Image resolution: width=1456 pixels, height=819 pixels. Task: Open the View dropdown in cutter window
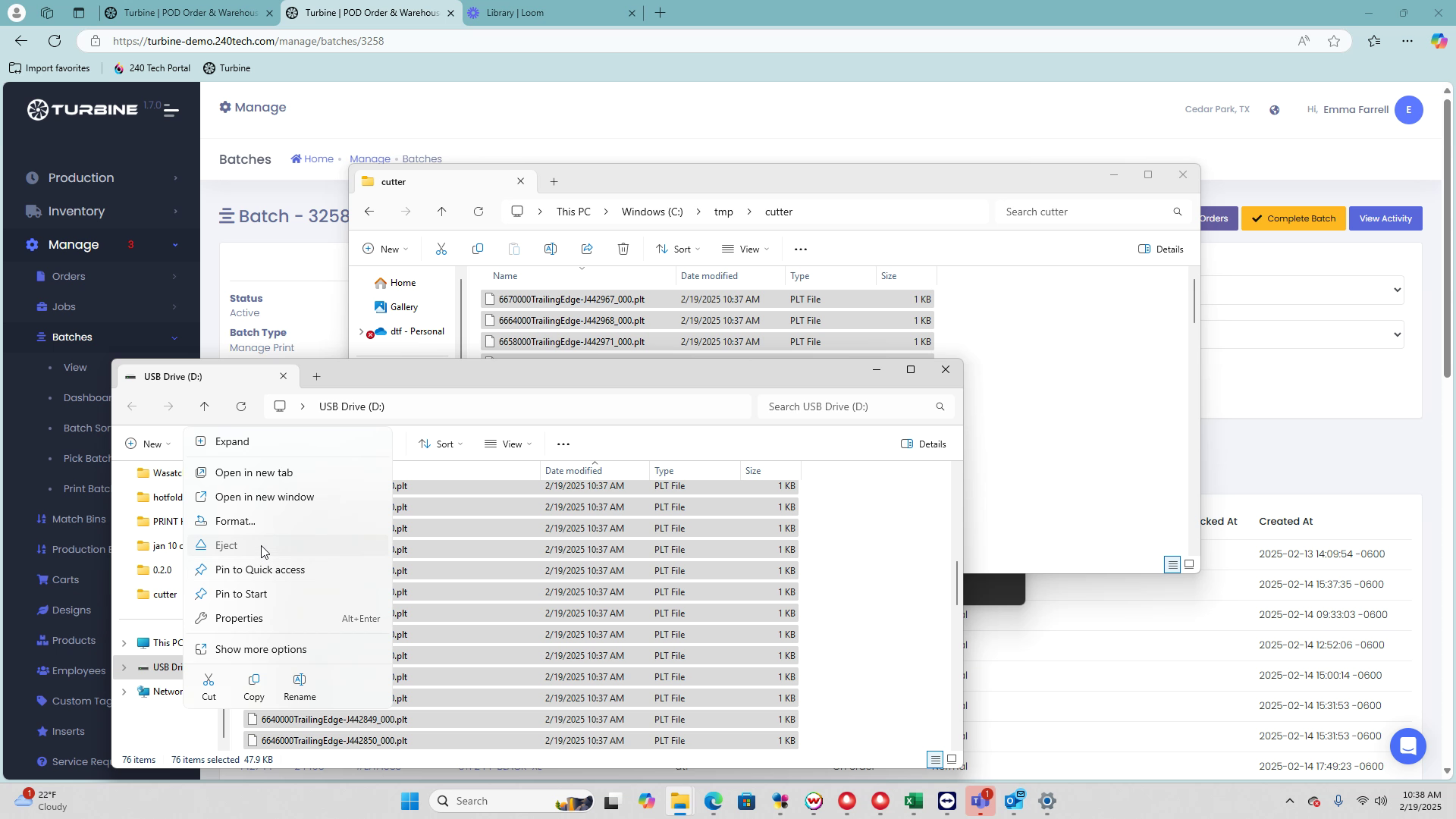pyautogui.click(x=745, y=249)
